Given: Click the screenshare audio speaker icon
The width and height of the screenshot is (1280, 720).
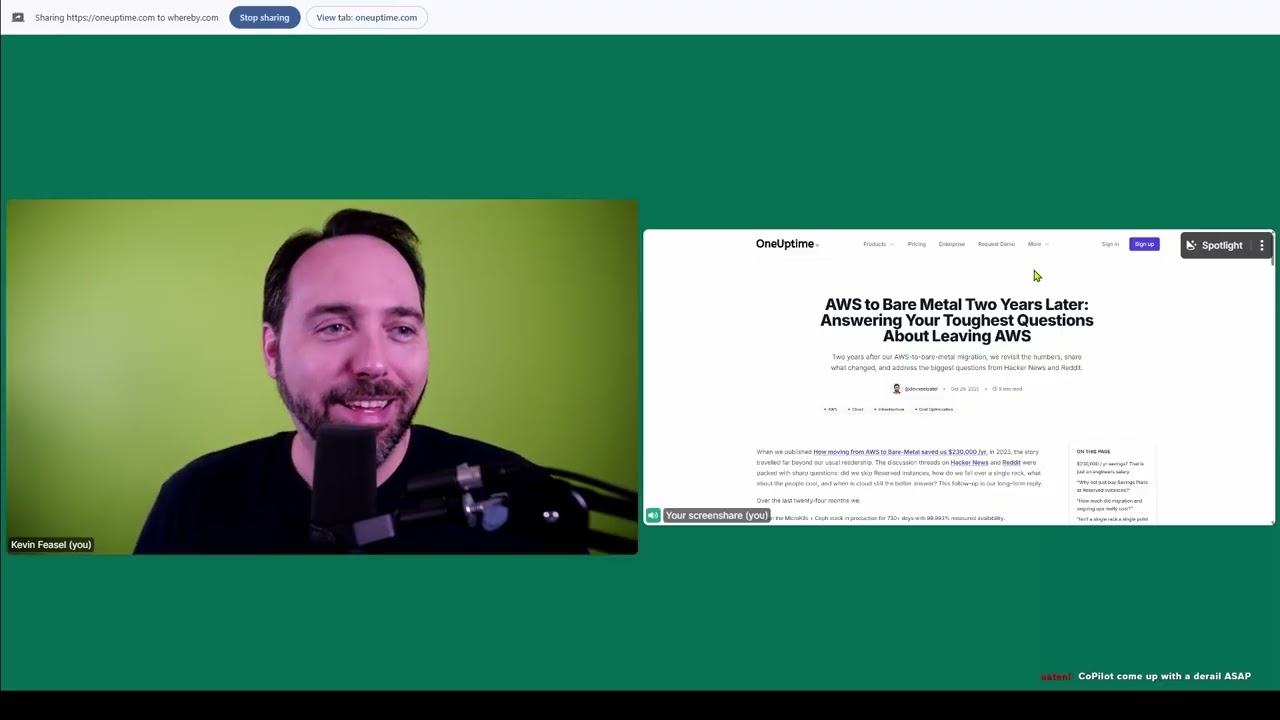Looking at the screenshot, I should pos(653,516).
